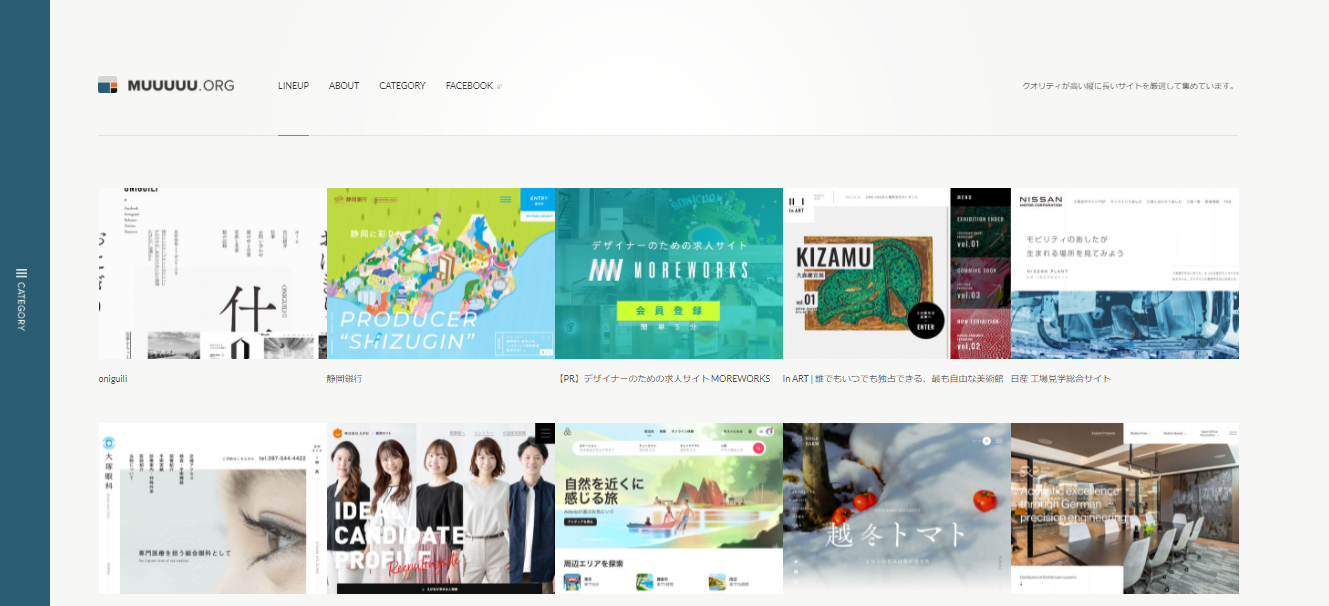The image size is (1329, 606).
Task: Click the 日産 工場見学総合サイト caption
Action: pos(1060,379)
